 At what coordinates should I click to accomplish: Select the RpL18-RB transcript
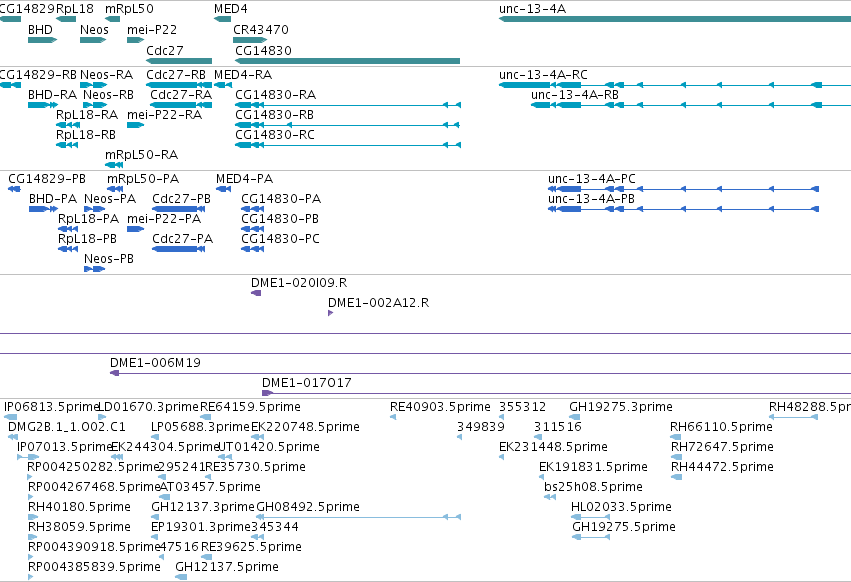click(68, 145)
